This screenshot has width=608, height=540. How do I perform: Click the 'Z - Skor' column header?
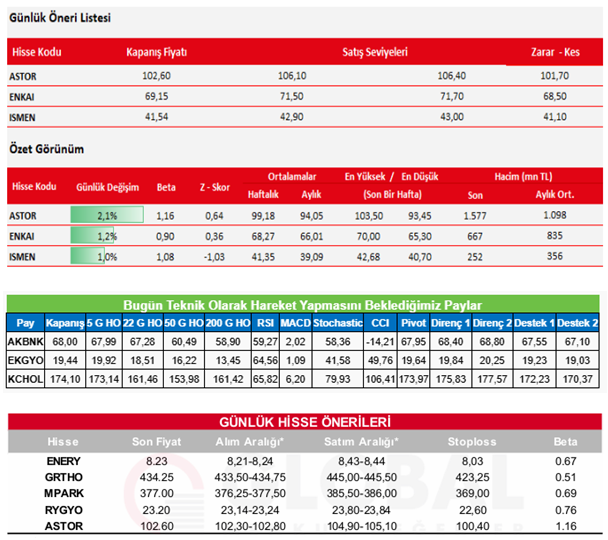tap(215, 187)
